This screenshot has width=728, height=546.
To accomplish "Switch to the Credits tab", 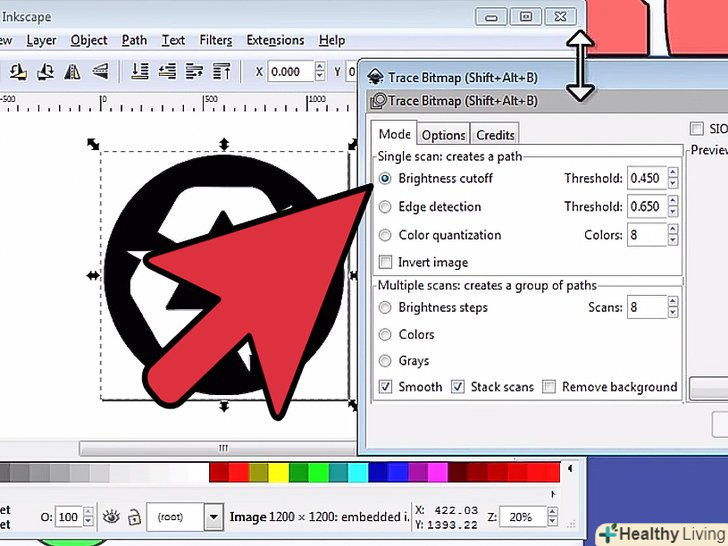I will tap(495, 135).
